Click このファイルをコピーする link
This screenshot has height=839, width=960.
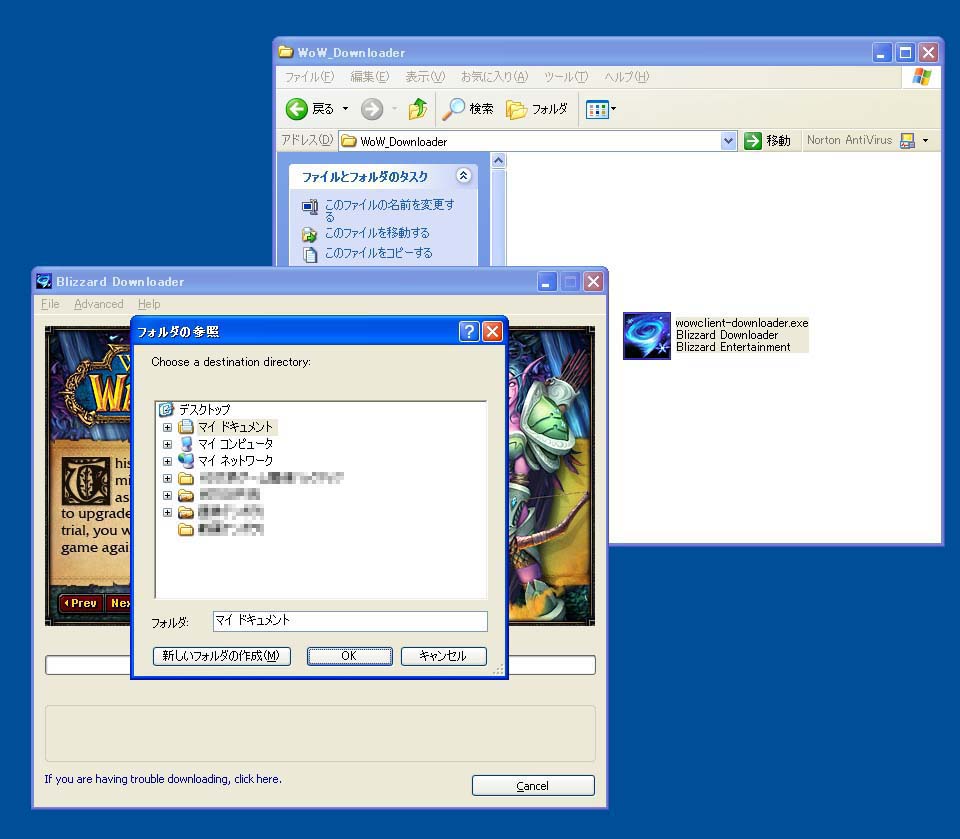tap(378, 253)
